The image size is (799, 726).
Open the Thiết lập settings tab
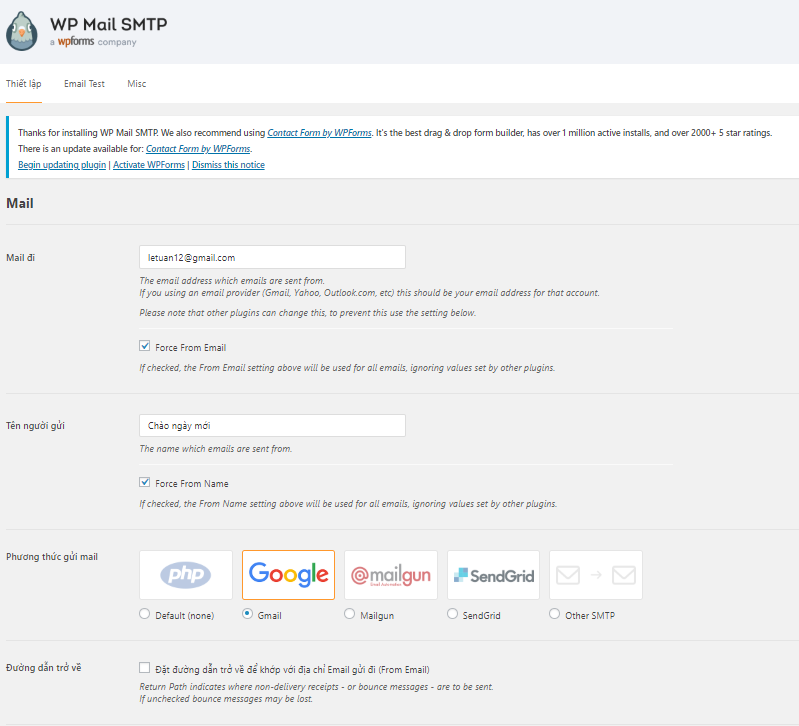point(23,84)
